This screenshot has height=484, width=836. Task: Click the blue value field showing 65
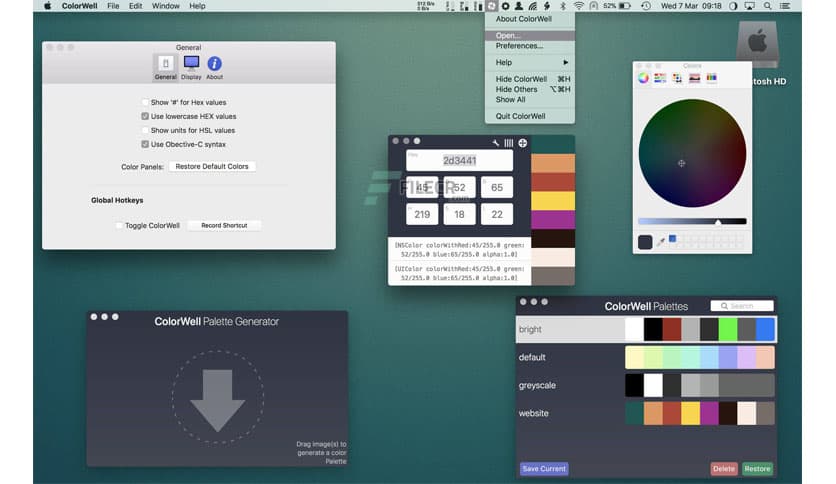pyautogui.click(x=497, y=187)
